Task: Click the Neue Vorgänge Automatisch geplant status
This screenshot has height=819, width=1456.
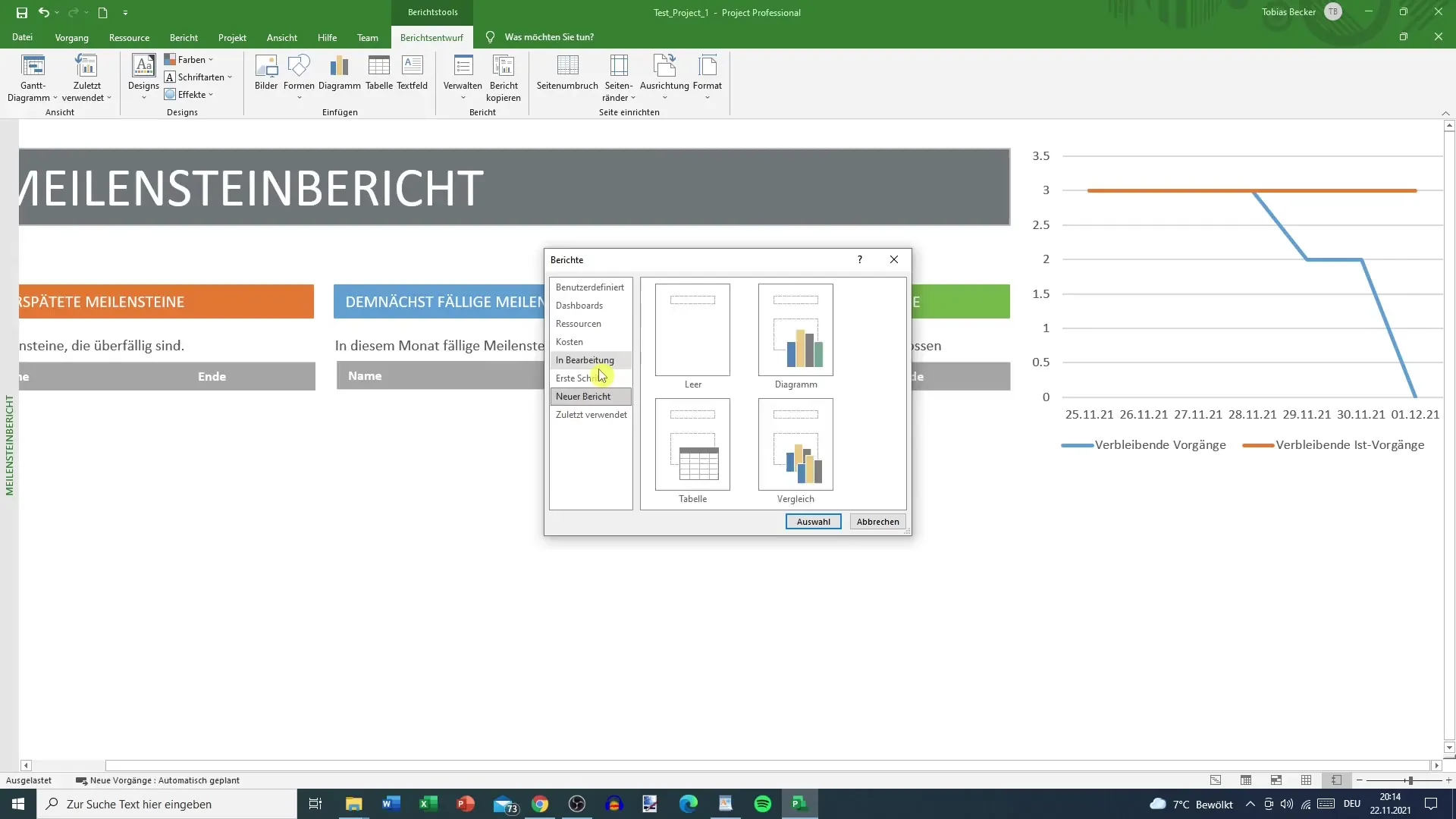Action: pyautogui.click(x=158, y=780)
